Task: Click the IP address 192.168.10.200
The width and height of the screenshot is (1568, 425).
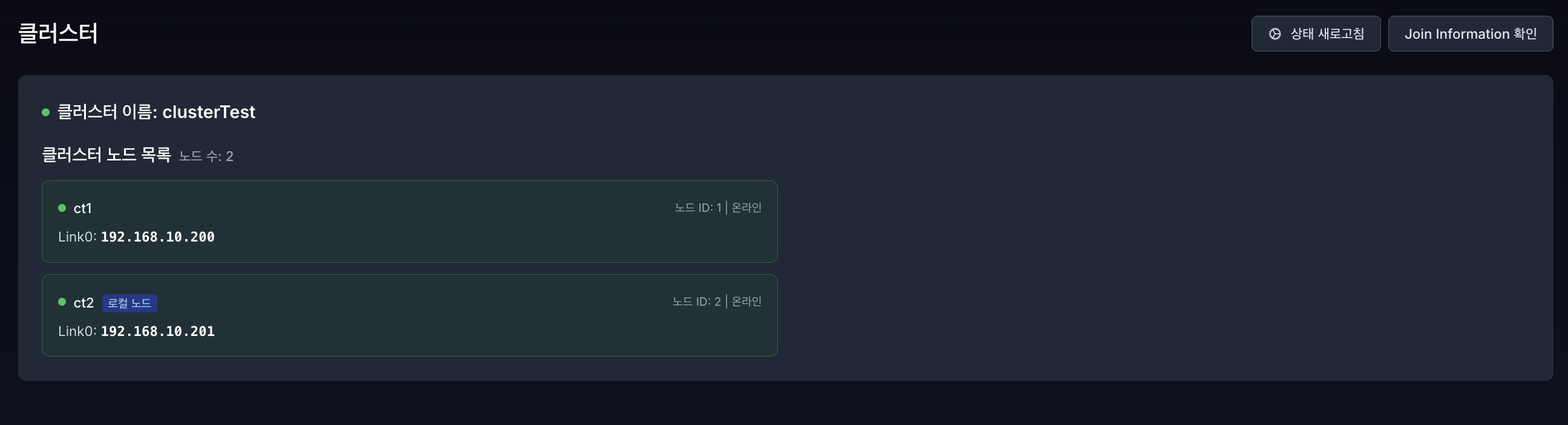Action: point(158,237)
